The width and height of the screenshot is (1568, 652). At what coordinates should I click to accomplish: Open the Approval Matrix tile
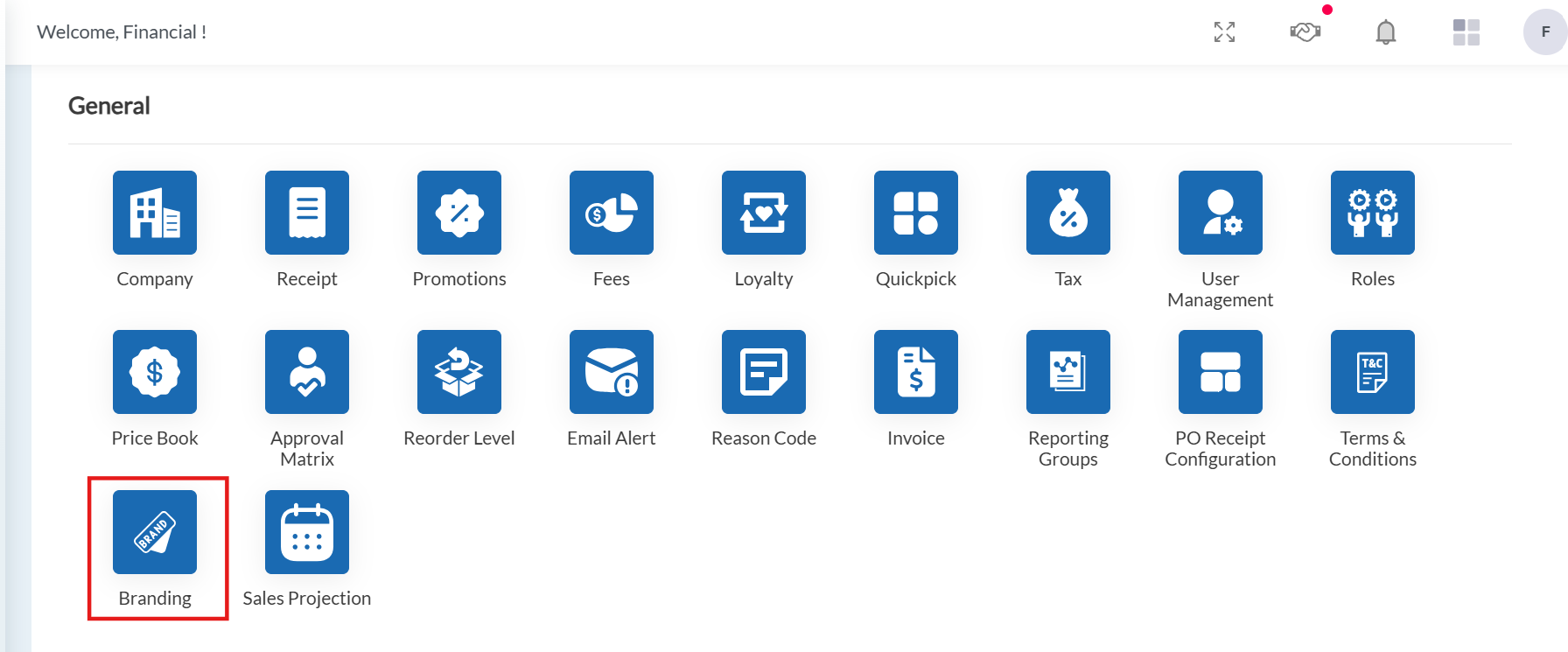(x=307, y=372)
